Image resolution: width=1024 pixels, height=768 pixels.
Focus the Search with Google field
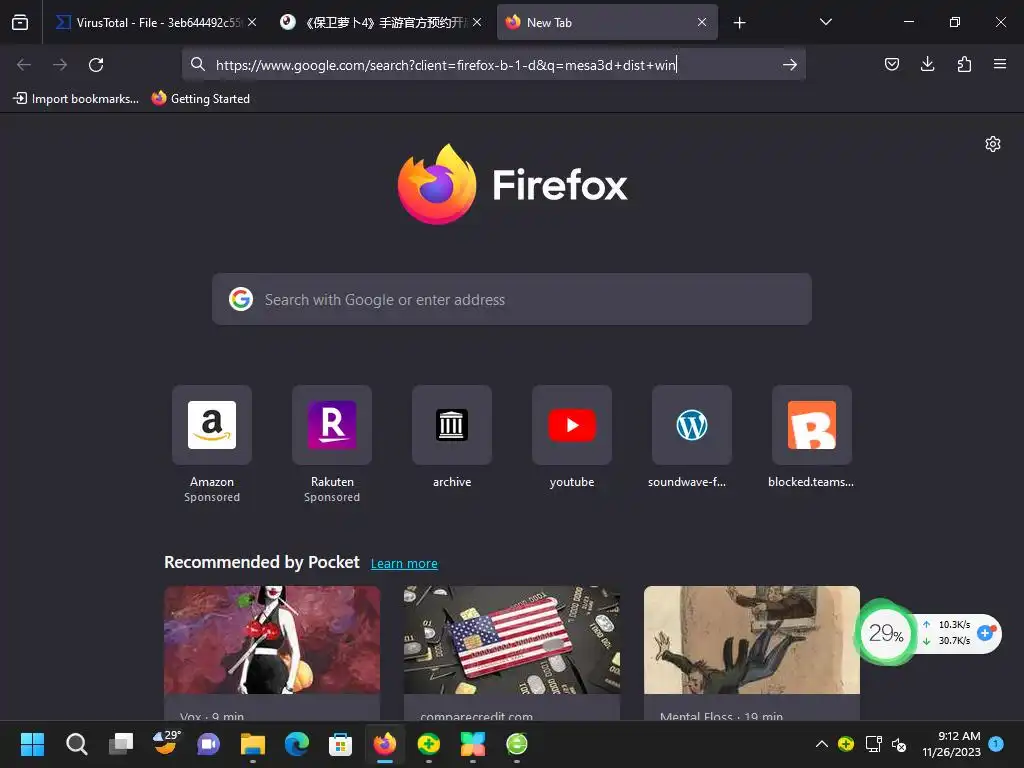point(512,299)
